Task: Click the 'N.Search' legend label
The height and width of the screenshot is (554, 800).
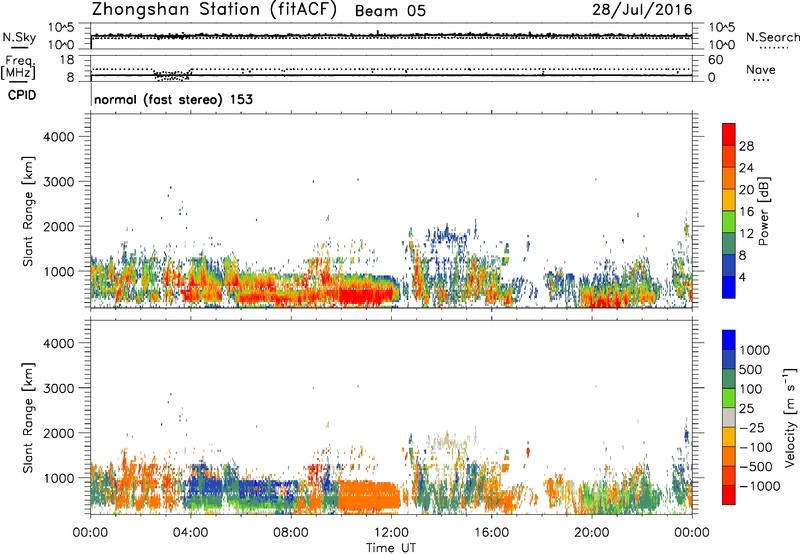Action: tap(772, 37)
